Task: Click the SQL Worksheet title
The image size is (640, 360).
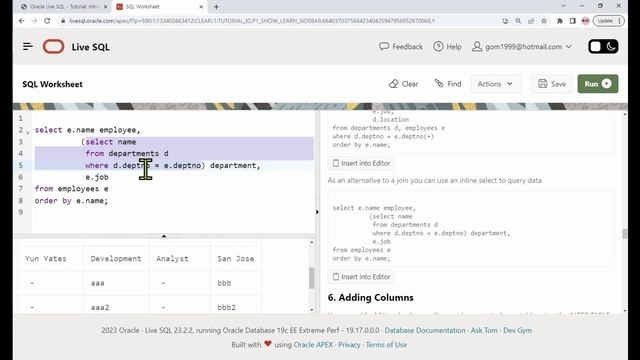Action: tap(52, 84)
